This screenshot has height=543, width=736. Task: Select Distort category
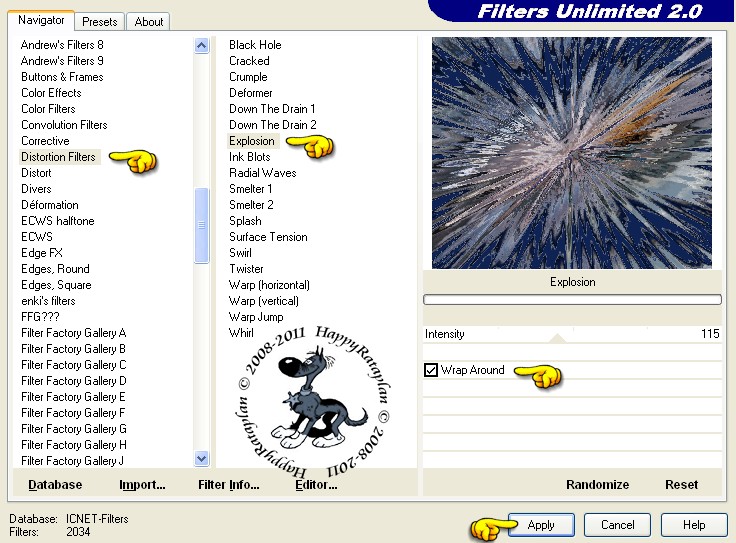(36, 173)
